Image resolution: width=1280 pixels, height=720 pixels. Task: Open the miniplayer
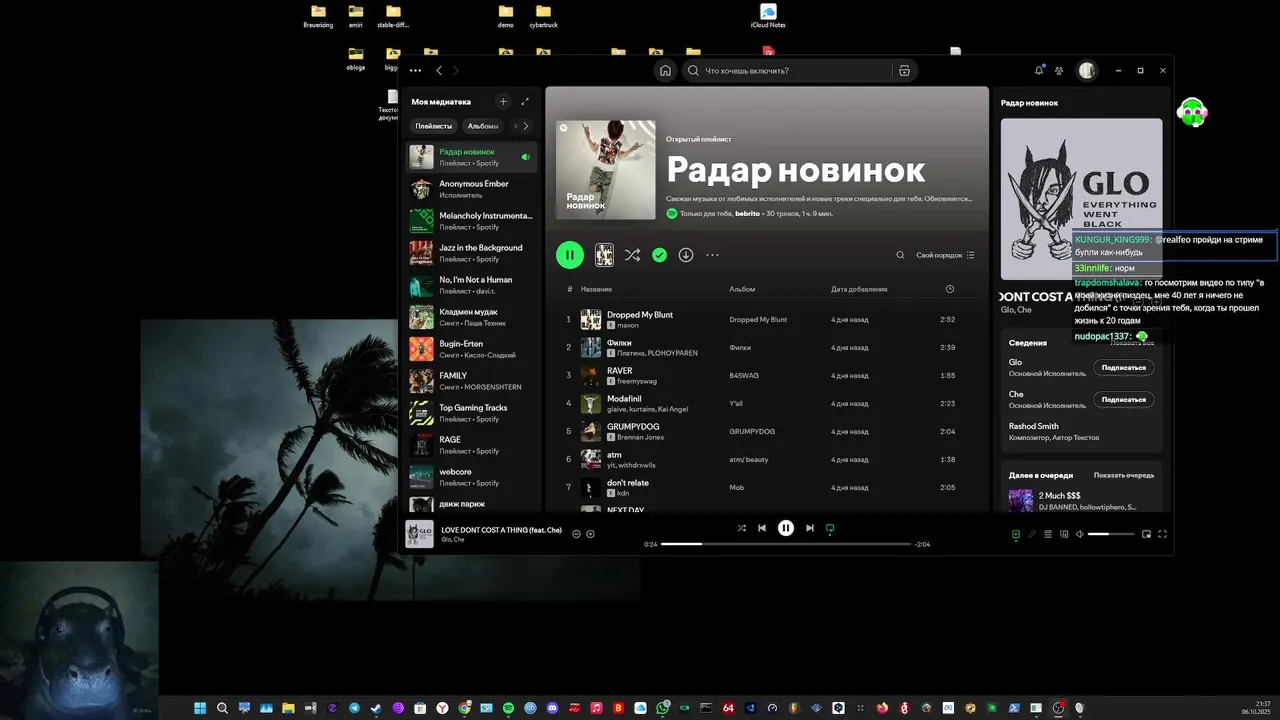click(1147, 534)
